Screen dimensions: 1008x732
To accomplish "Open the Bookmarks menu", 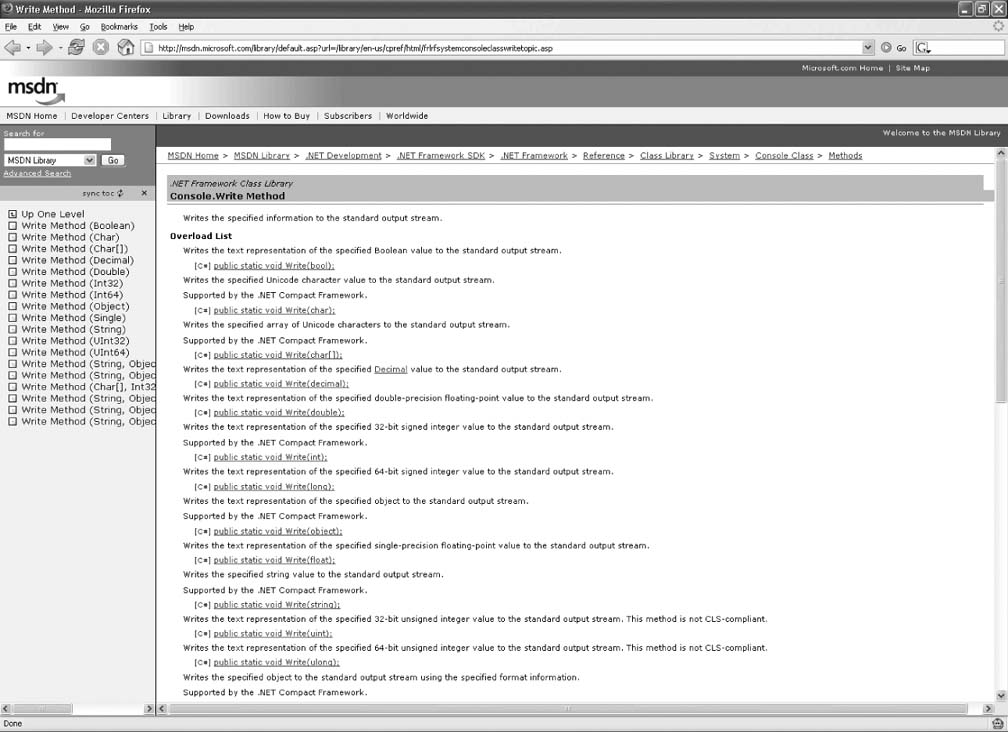I will coord(119,27).
